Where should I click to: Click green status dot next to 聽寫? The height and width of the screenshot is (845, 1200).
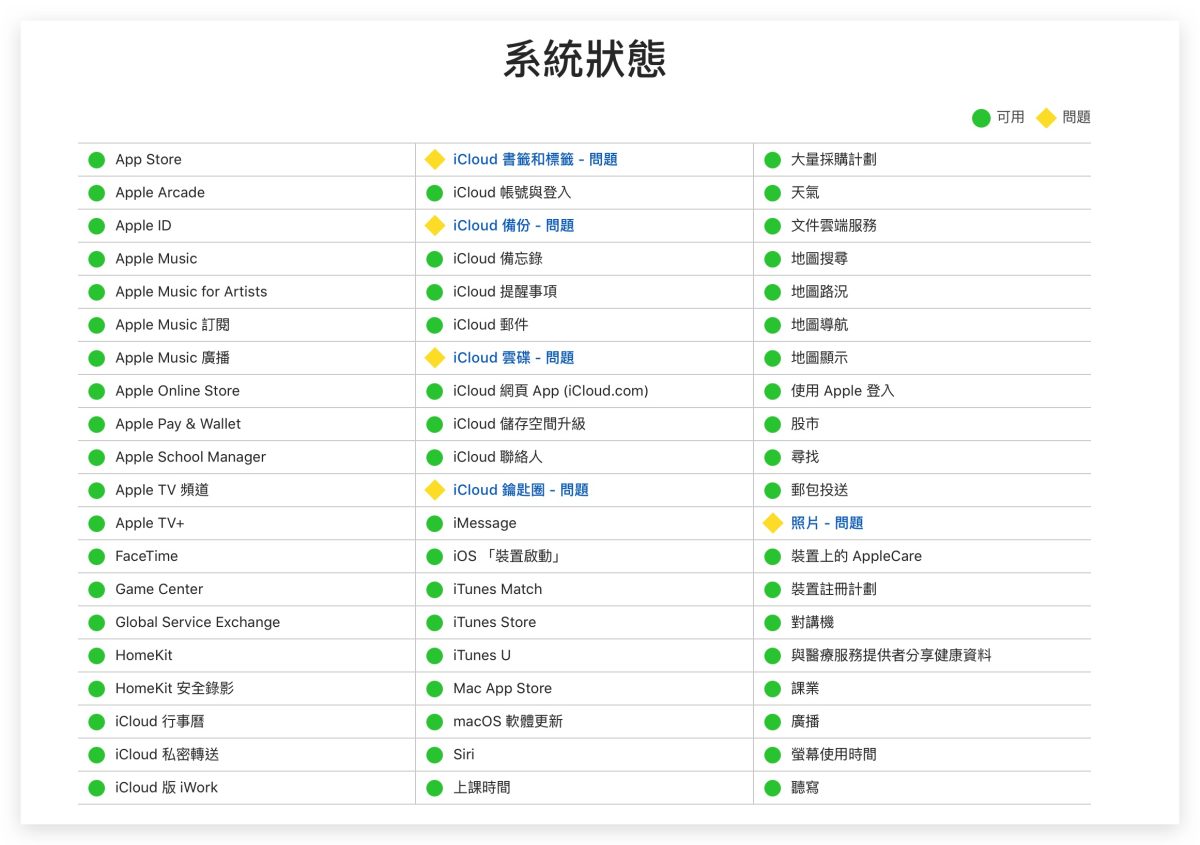point(772,787)
